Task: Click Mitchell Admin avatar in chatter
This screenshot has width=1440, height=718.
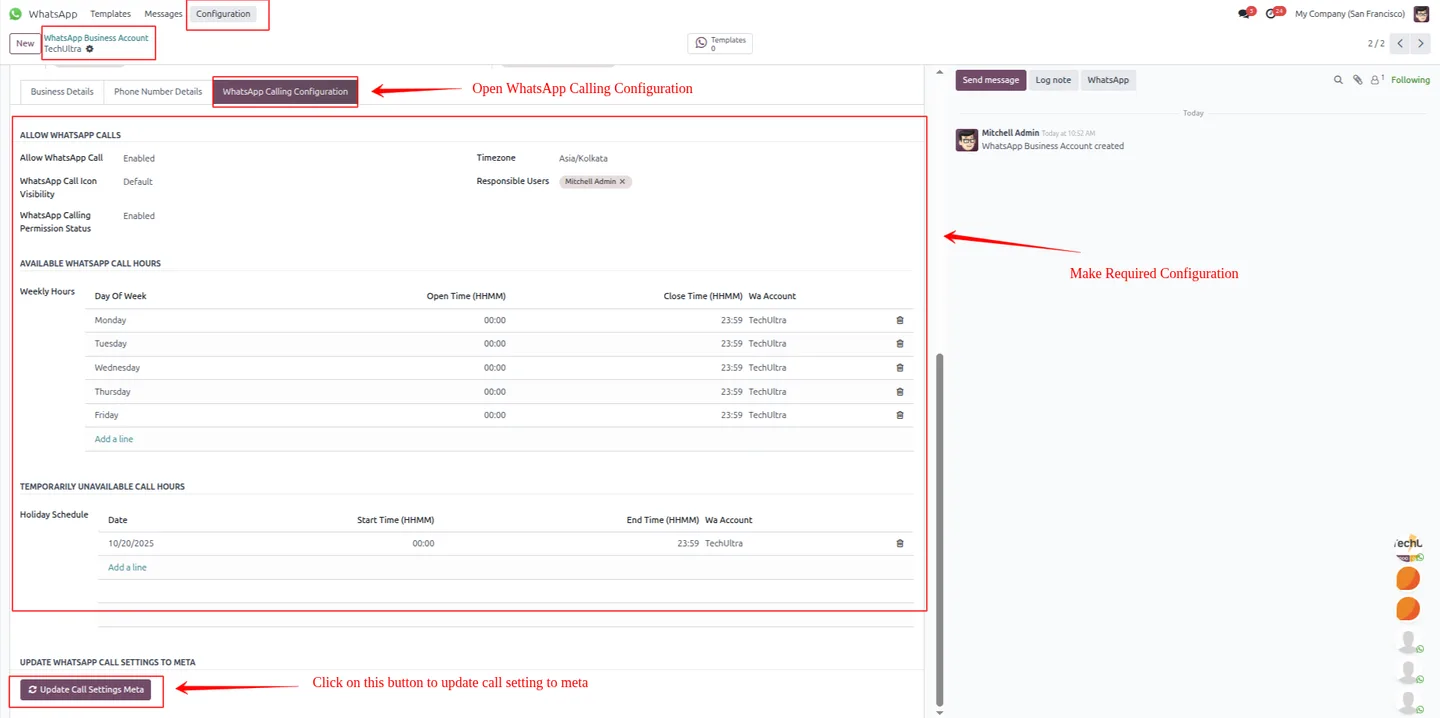Action: coord(966,140)
